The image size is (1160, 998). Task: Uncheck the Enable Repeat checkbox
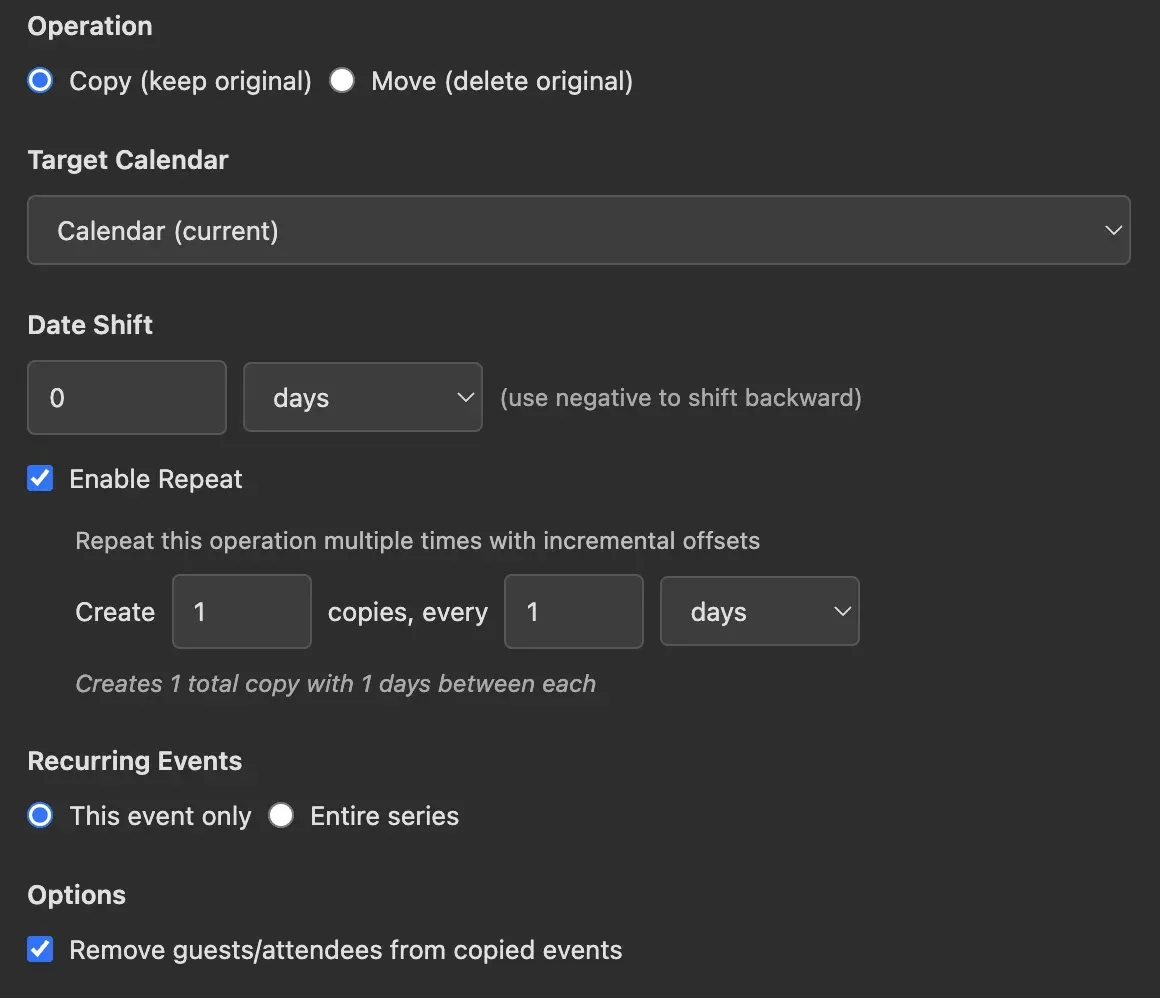tap(40, 478)
